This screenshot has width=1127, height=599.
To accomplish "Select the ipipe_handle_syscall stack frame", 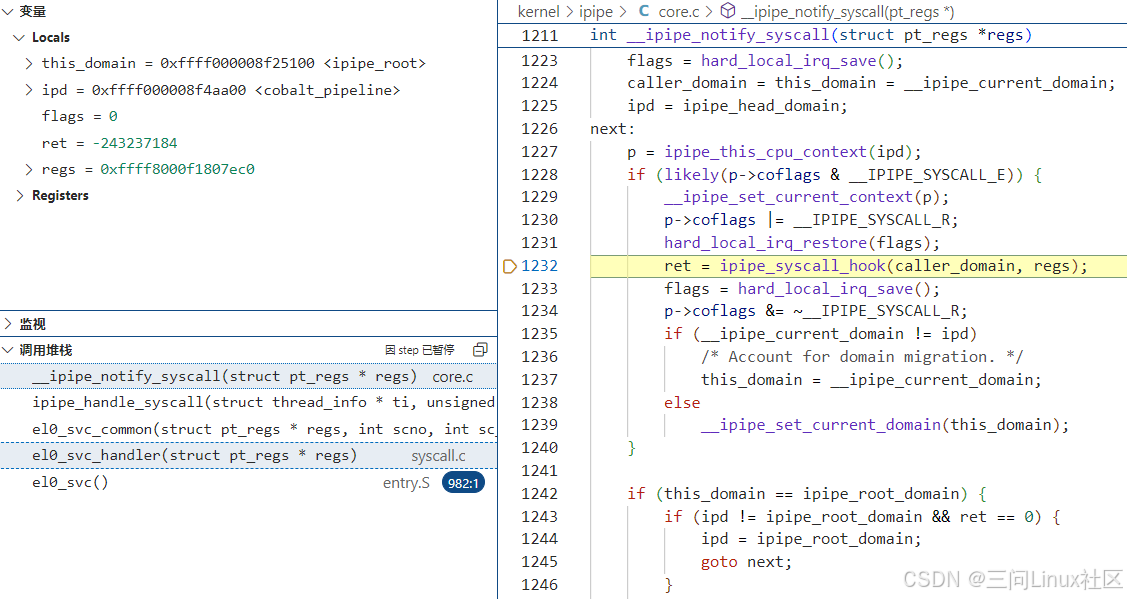I will [x=248, y=403].
